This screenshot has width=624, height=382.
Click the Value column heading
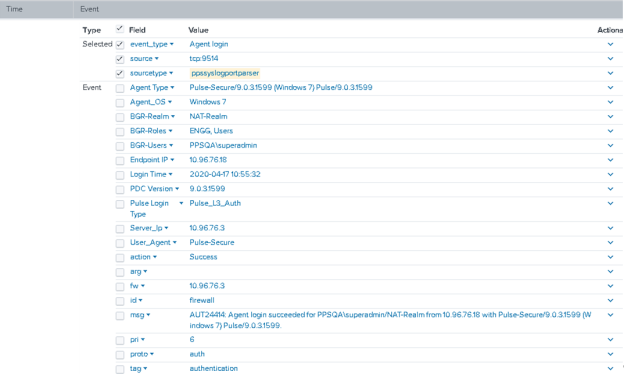click(198, 30)
